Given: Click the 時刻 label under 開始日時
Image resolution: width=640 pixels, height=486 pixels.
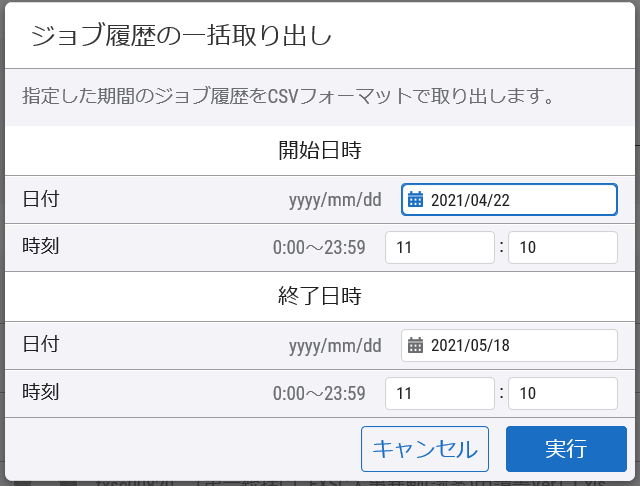Looking at the screenshot, I should 41,246.
